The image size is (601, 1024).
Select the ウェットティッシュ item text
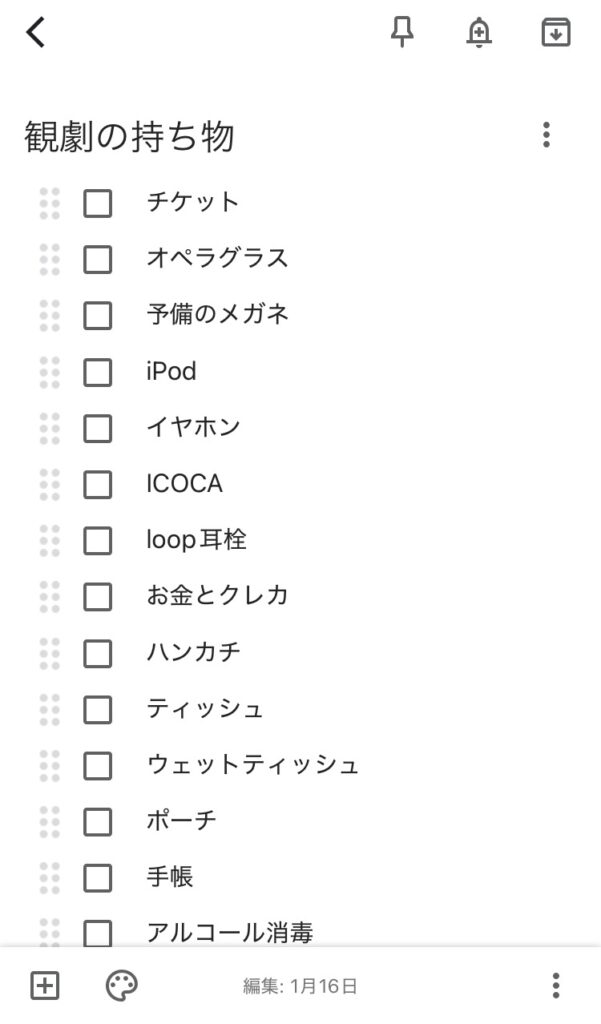[x=252, y=766]
